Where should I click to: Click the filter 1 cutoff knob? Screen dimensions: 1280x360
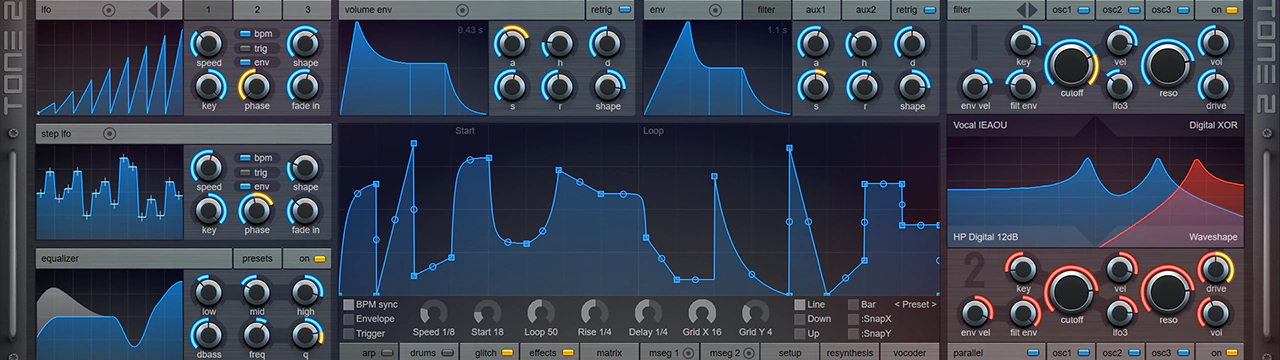(x=1071, y=65)
